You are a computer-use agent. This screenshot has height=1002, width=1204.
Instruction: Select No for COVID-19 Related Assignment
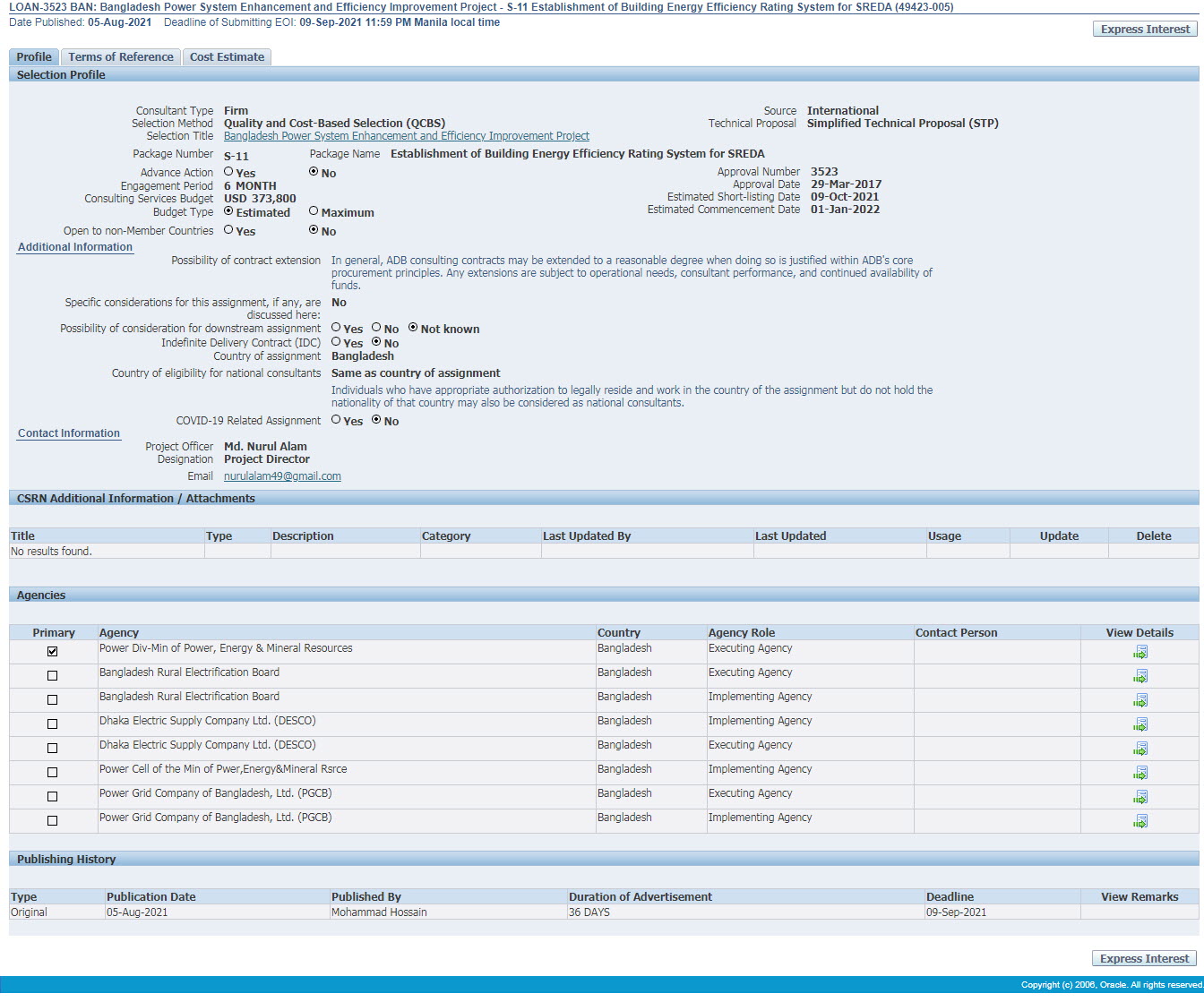click(376, 420)
